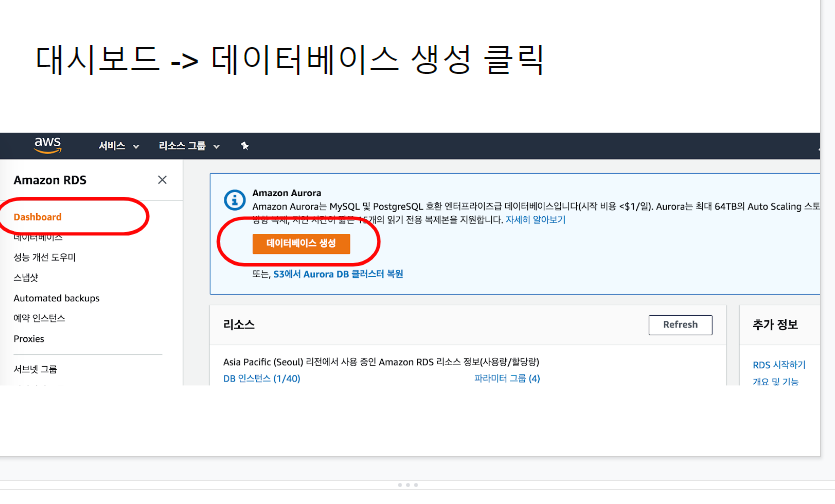
Task: Click the Amazon Aurora heading
Action: (x=286, y=193)
